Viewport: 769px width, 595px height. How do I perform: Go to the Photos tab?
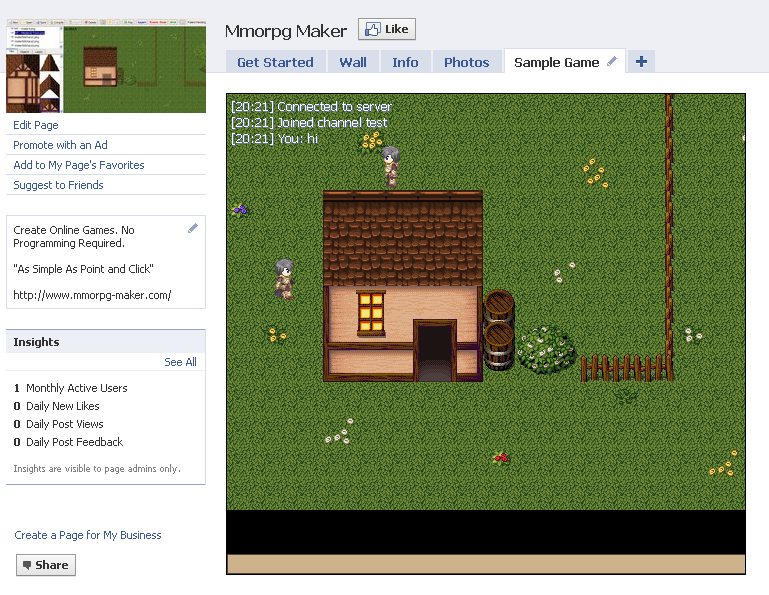coord(466,62)
